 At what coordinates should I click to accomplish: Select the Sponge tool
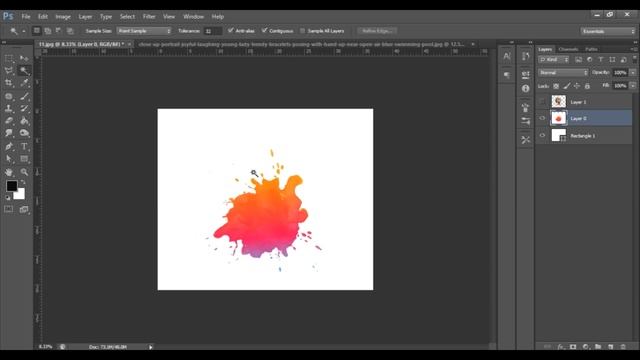point(24,133)
